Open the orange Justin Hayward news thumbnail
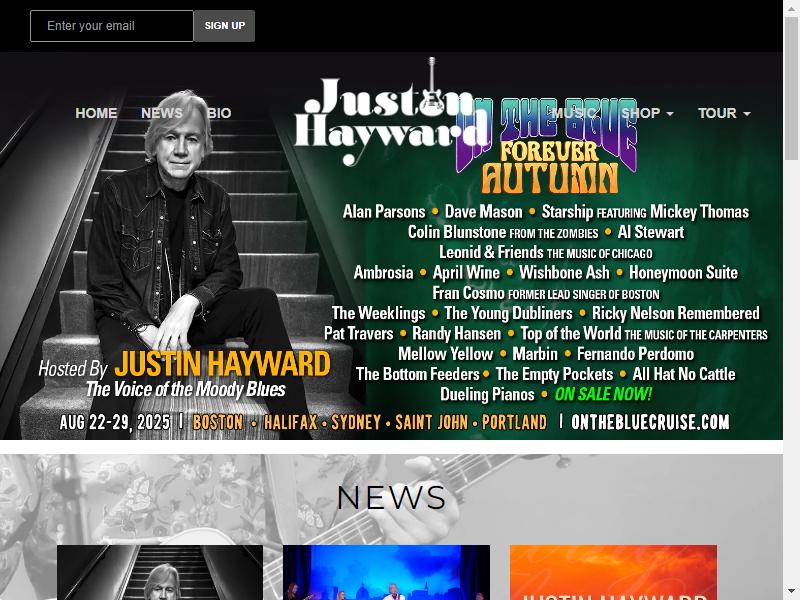Viewport: 800px width, 600px height. coord(613,572)
